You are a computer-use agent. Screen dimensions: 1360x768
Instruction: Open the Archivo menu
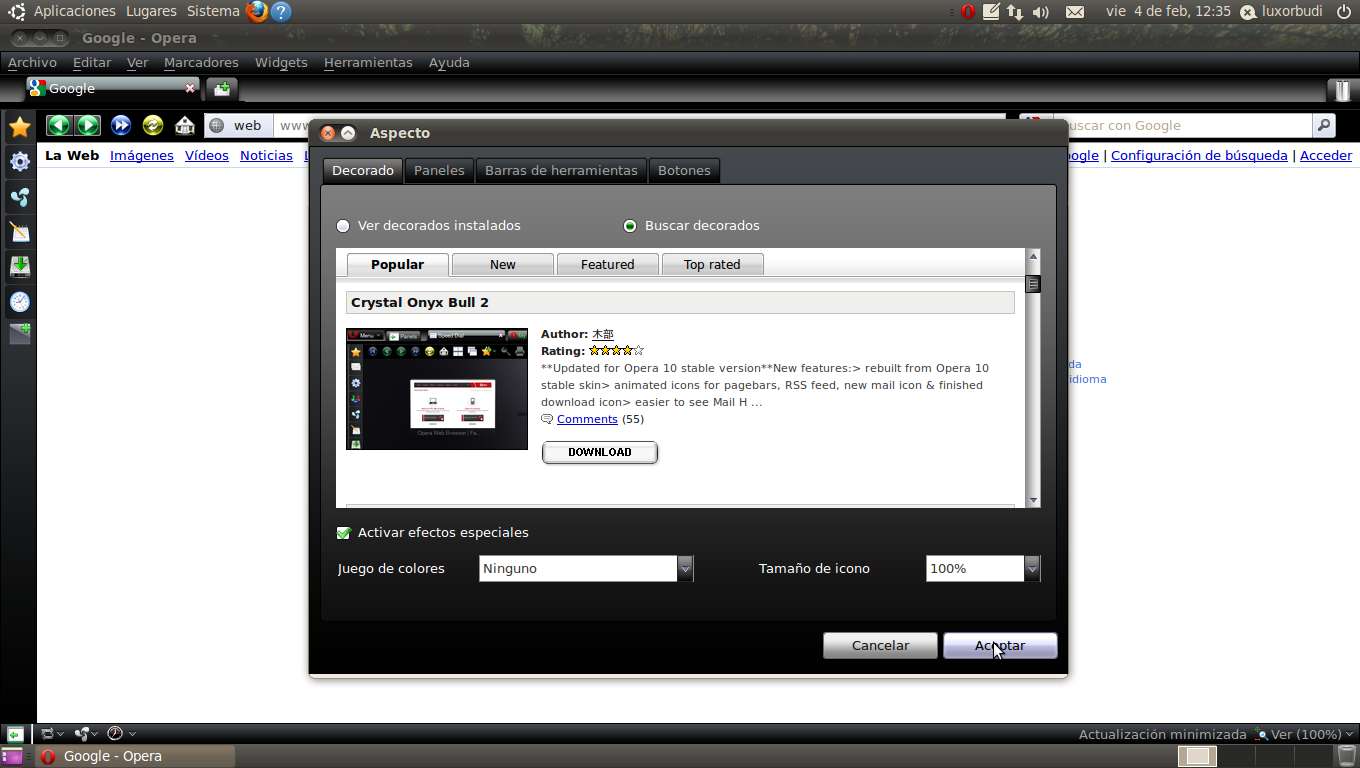point(32,62)
